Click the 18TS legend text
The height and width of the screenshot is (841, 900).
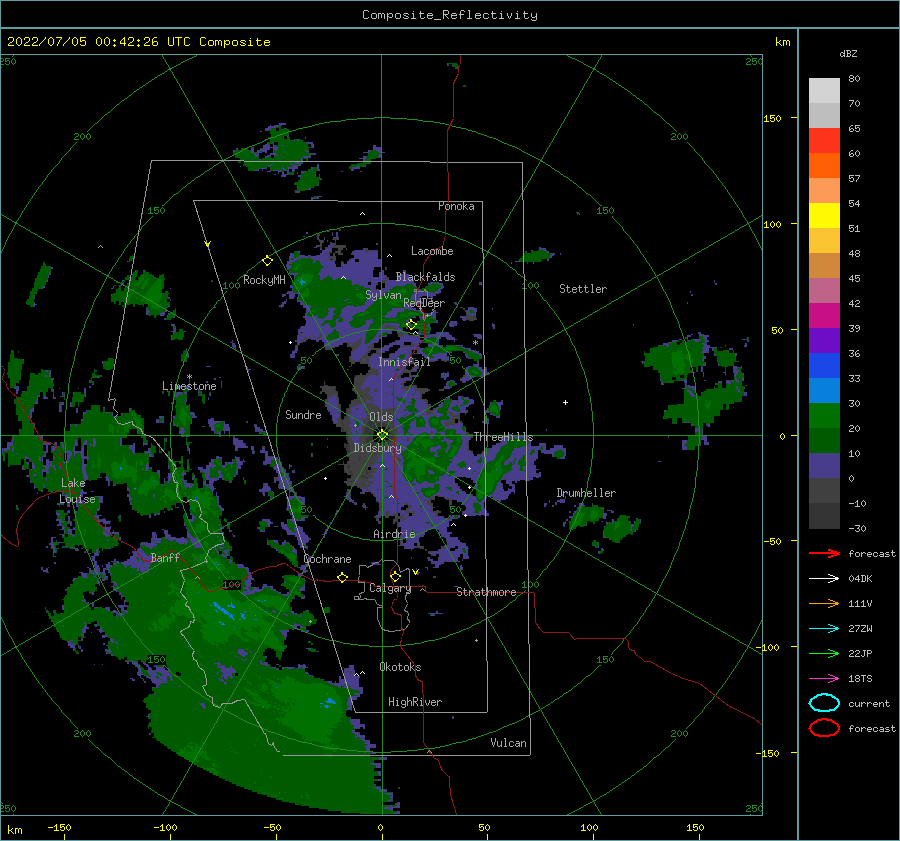pyautogui.click(x=860, y=679)
